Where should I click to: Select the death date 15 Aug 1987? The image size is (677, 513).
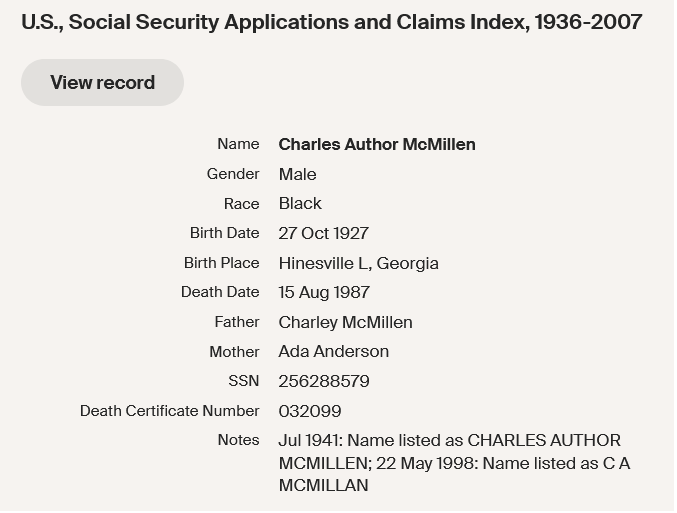point(324,292)
